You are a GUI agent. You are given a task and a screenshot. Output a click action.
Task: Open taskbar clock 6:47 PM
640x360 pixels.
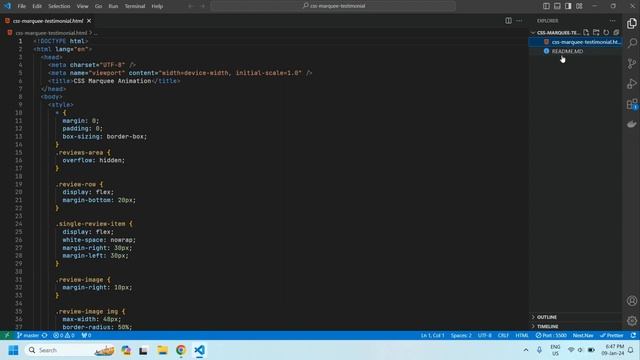pyautogui.click(x=613, y=350)
